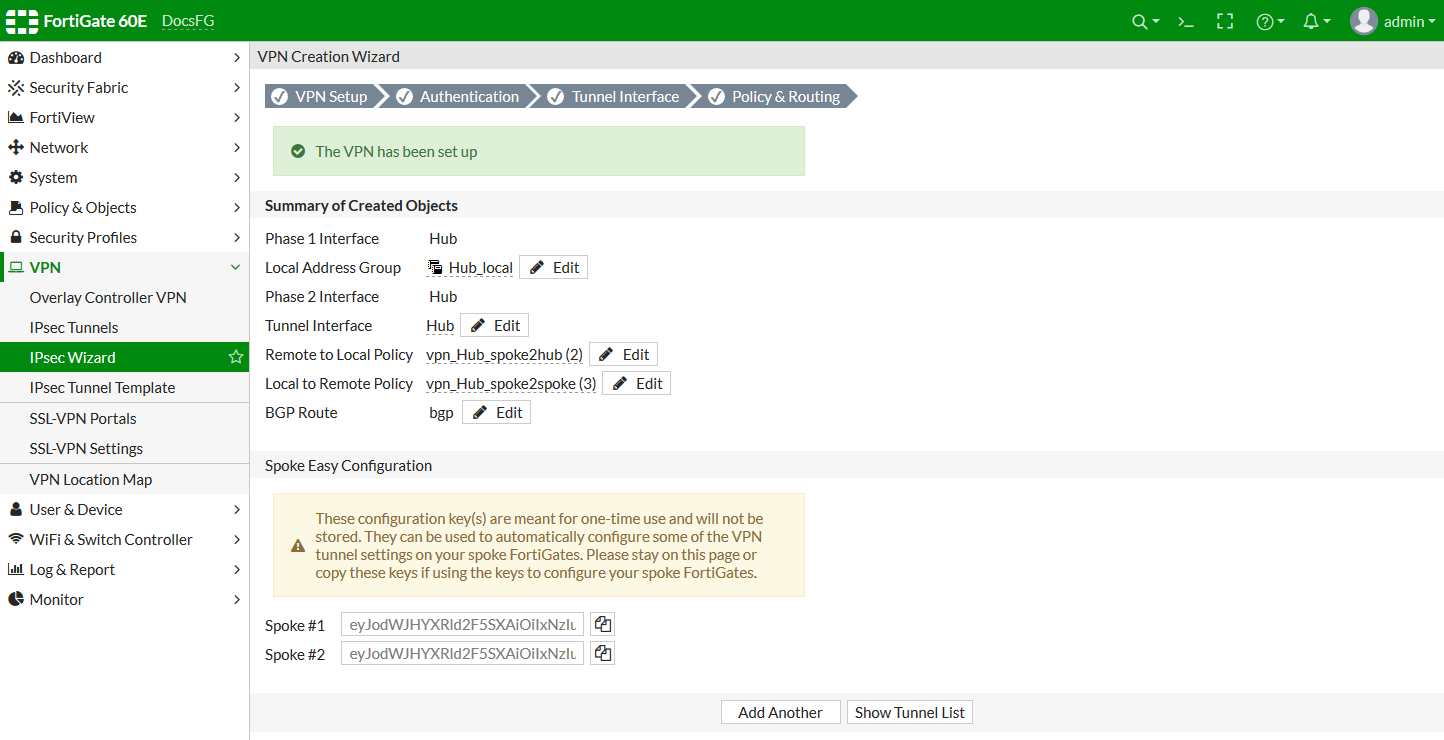The height and width of the screenshot is (740, 1444).
Task: Open the search tool in the top bar
Action: click(1140, 20)
